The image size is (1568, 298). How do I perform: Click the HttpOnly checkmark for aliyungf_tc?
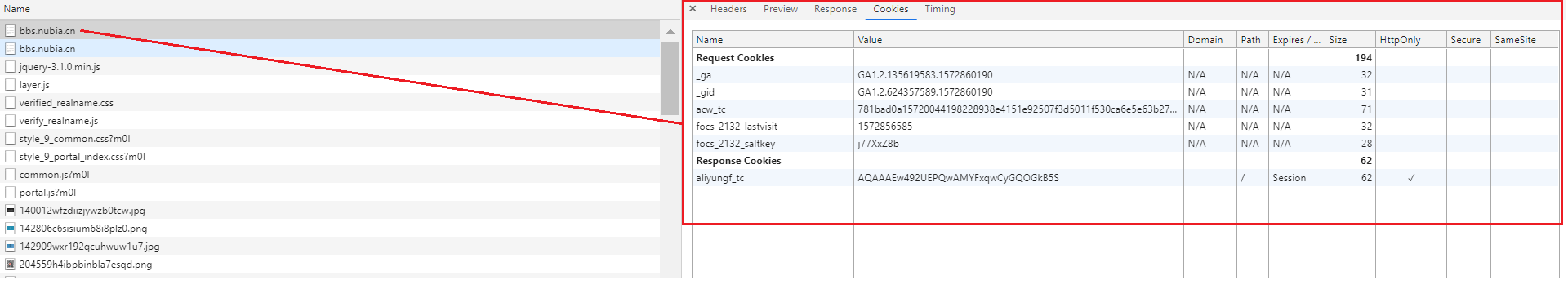point(1410,177)
